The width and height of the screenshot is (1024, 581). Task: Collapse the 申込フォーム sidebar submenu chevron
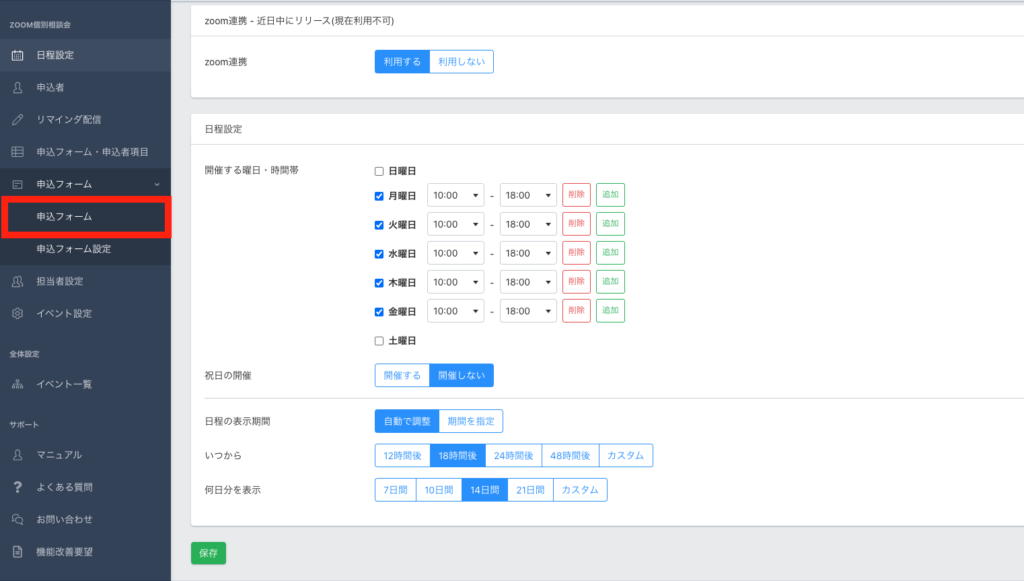click(156, 184)
